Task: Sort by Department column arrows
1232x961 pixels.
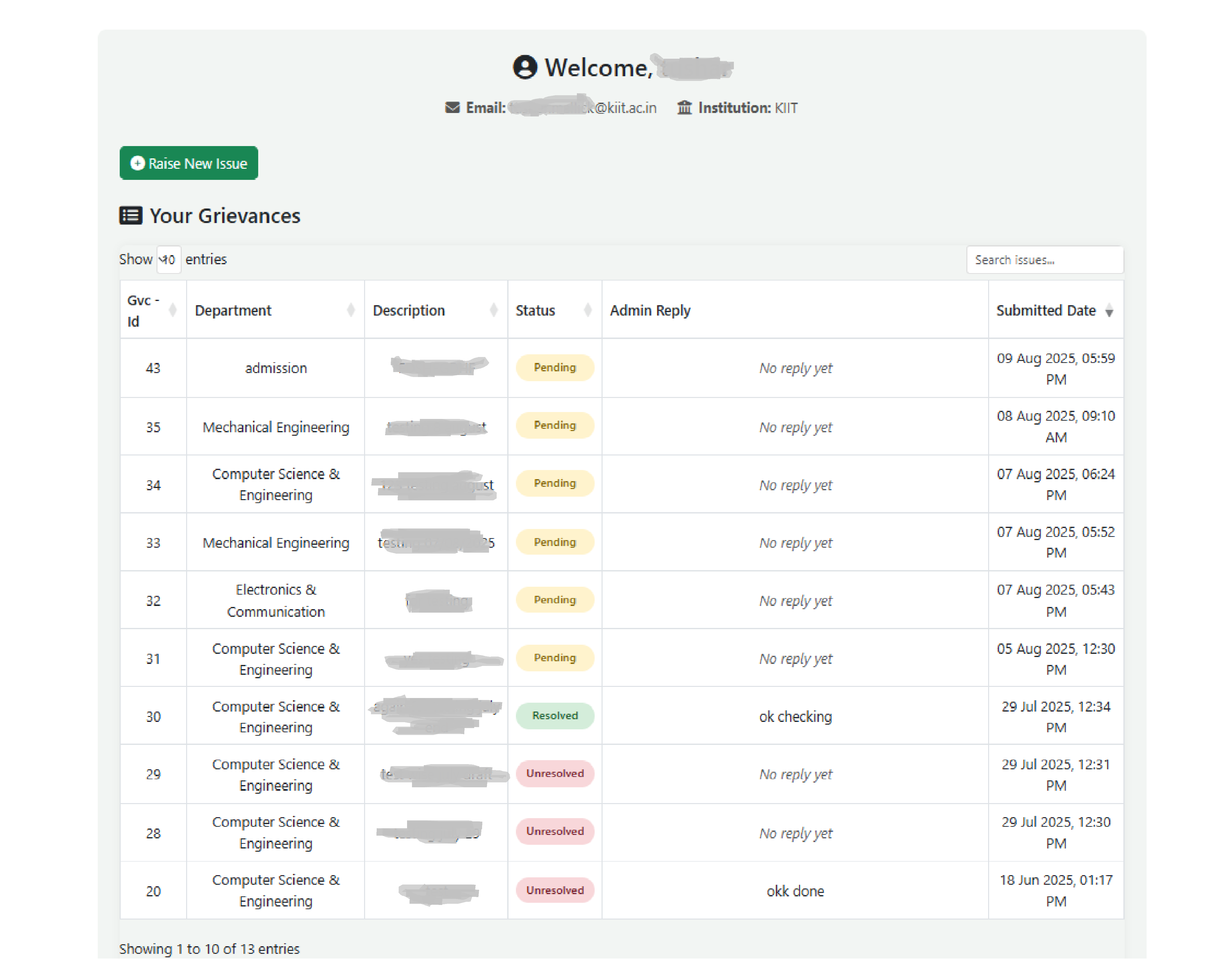Action: coord(350,310)
